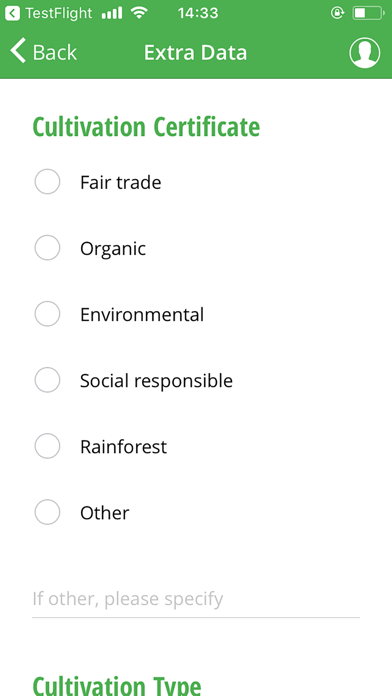Return to TestFlight via status bar icon
This screenshot has width=392, height=696.
12,13
